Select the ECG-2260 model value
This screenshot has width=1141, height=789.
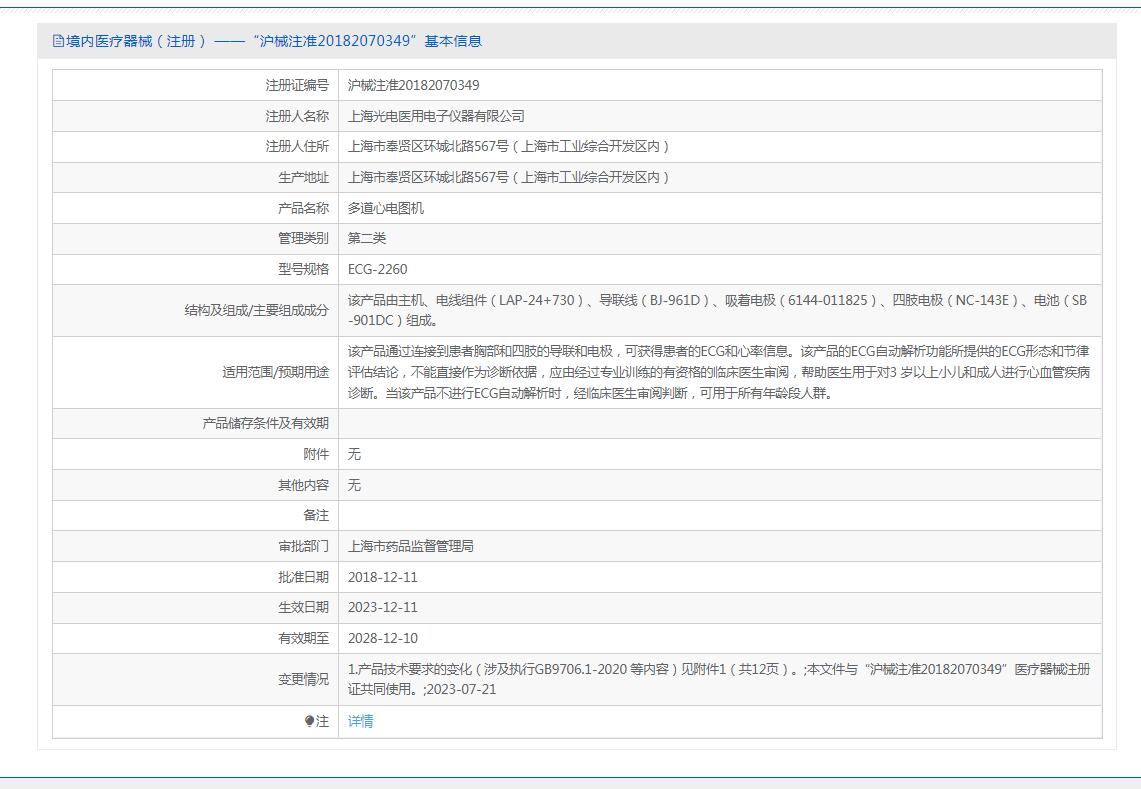click(377, 269)
